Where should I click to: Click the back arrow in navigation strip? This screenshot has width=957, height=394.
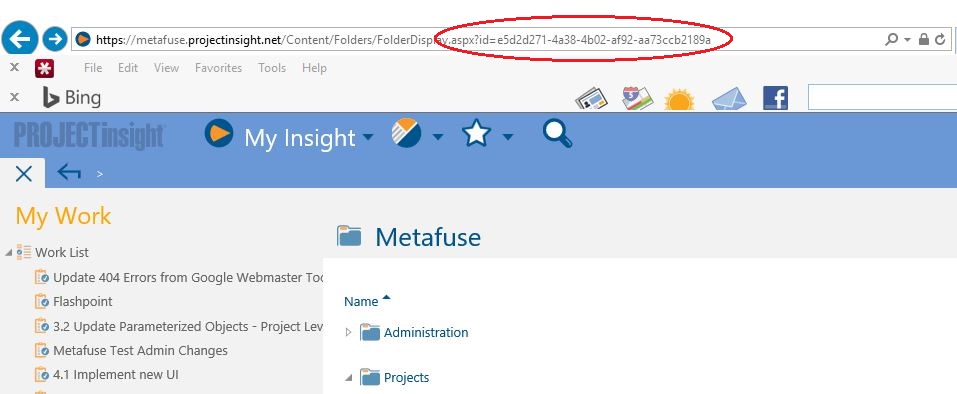[x=69, y=173]
